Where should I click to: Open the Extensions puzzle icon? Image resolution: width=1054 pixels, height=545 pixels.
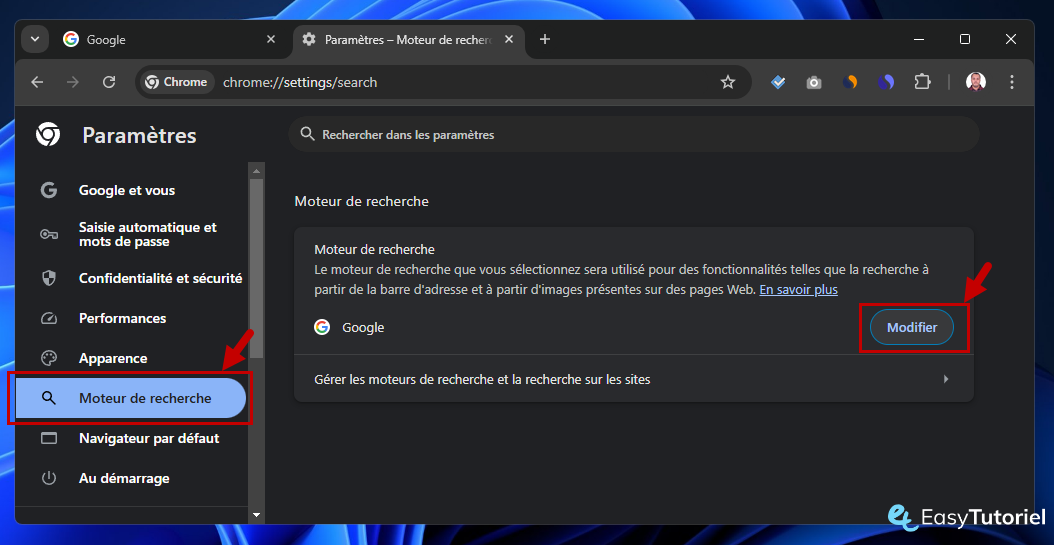click(922, 82)
